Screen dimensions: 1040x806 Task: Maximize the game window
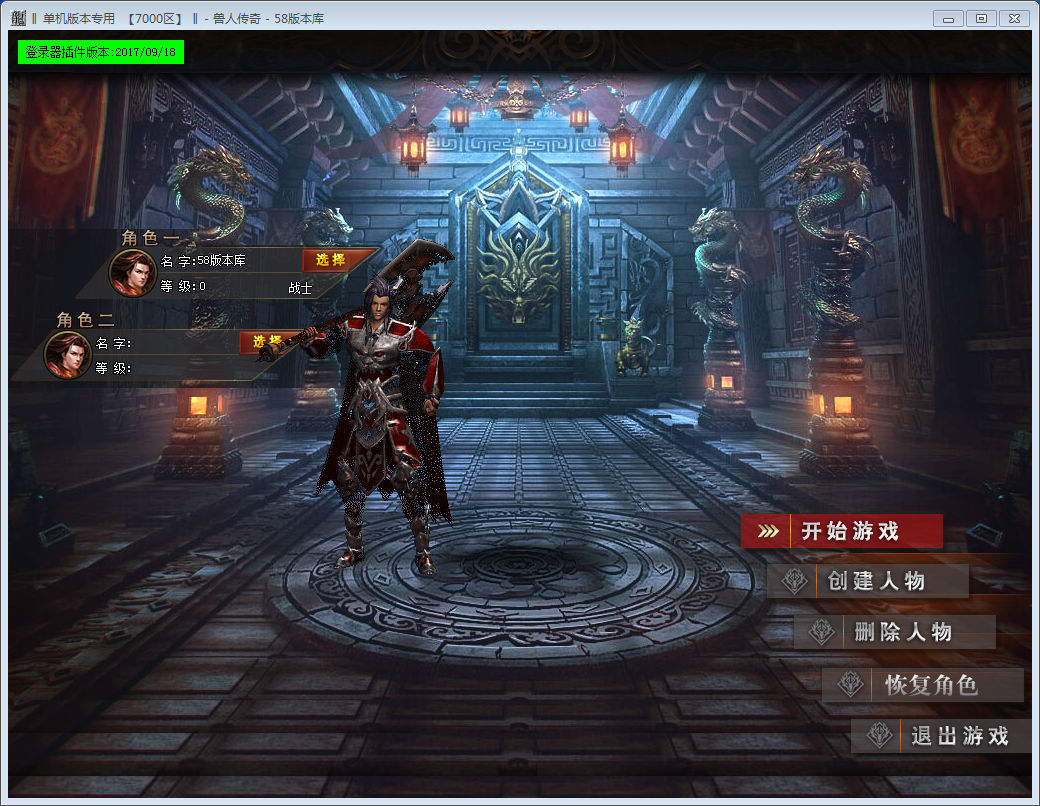(x=981, y=19)
